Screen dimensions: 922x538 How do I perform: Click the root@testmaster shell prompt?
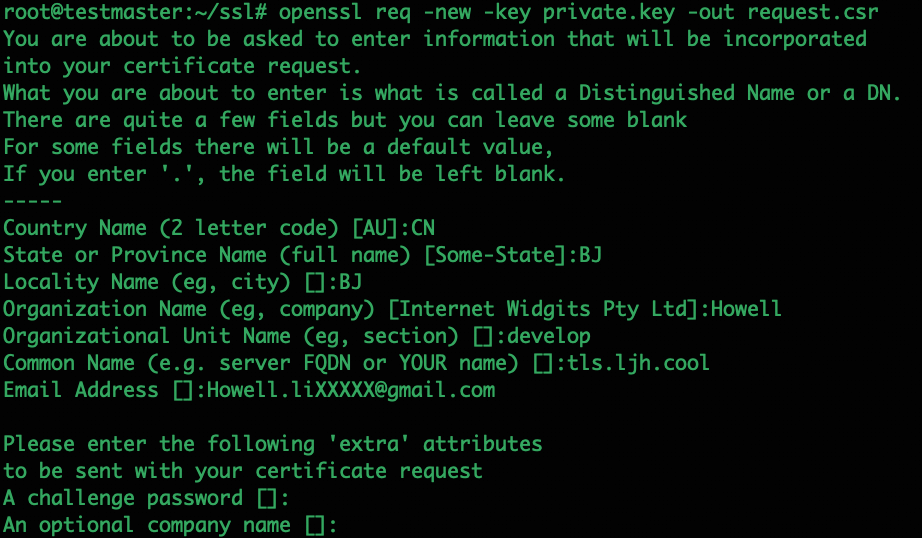pos(136,12)
